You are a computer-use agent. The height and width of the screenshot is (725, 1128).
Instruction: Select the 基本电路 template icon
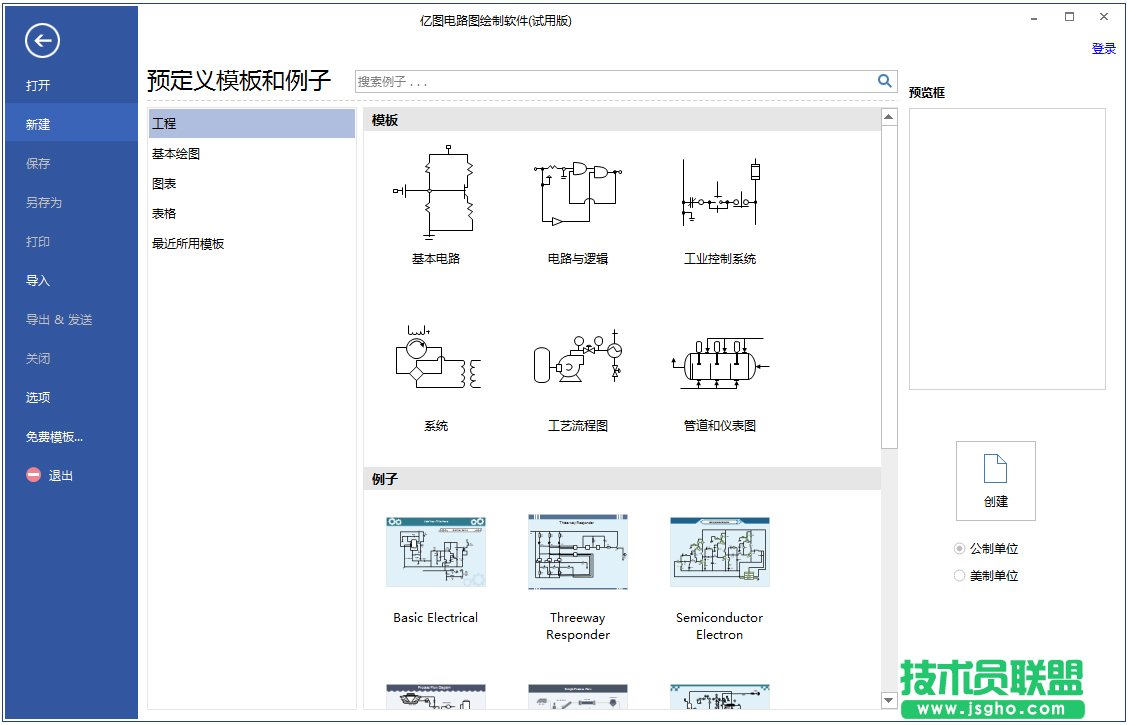click(434, 195)
